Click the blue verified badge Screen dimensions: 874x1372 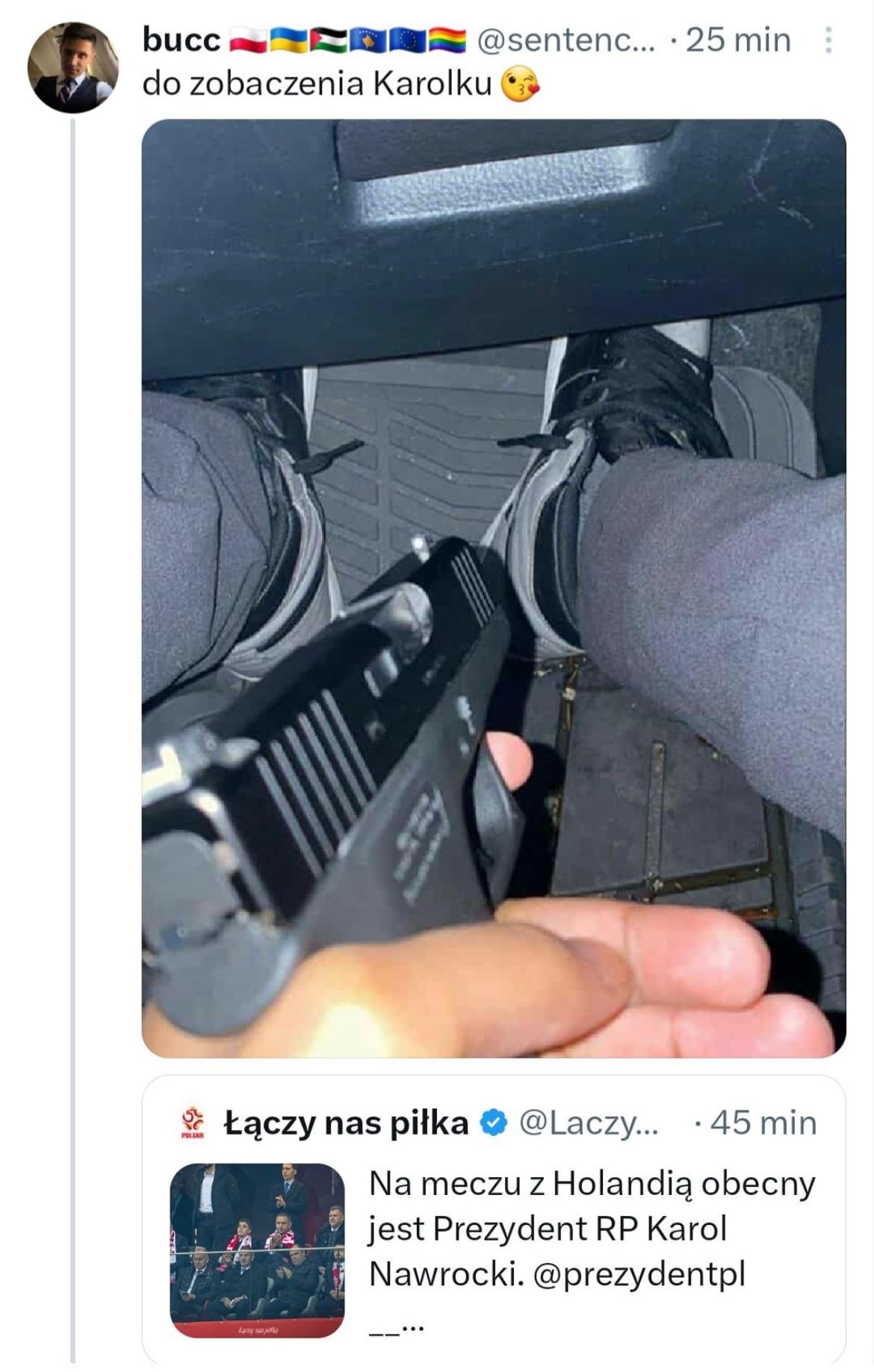(x=493, y=1123)
